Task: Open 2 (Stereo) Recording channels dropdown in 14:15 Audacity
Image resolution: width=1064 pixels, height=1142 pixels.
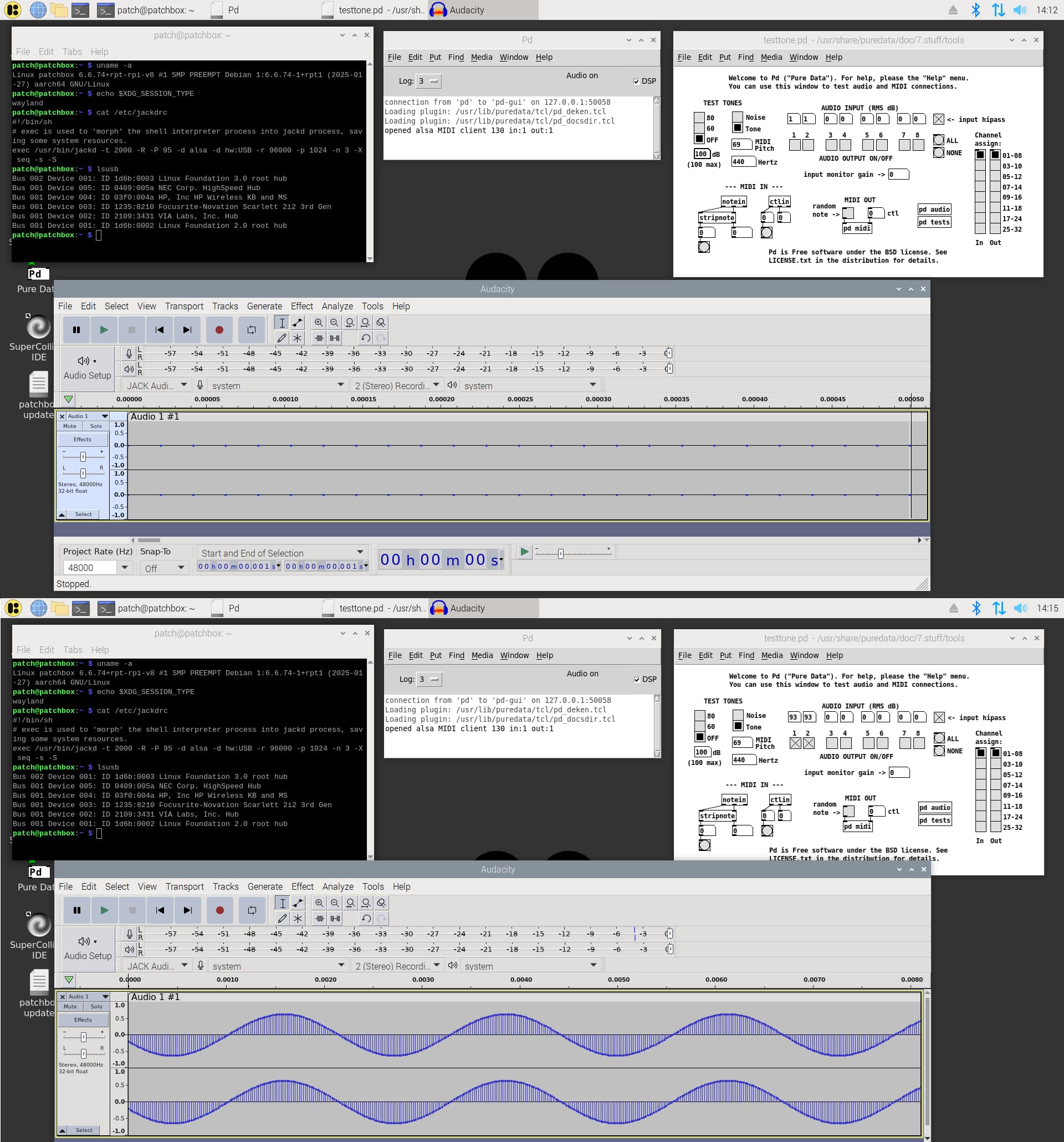Action: point(397,966)
